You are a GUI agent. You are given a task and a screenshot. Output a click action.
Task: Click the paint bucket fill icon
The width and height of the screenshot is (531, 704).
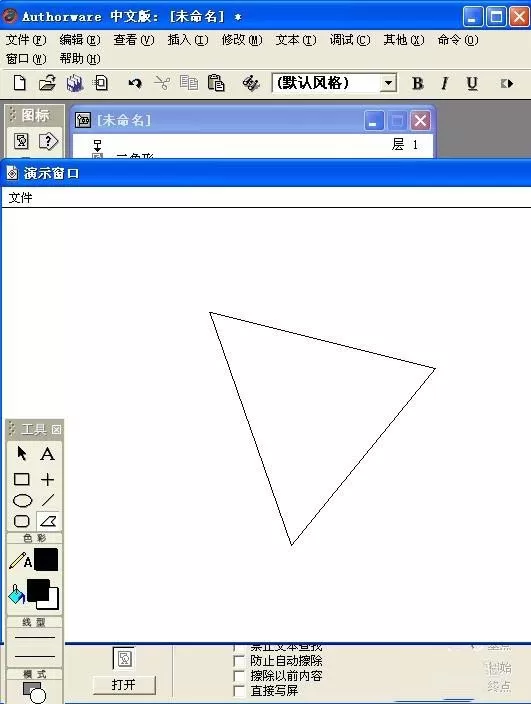coord(17,594)
